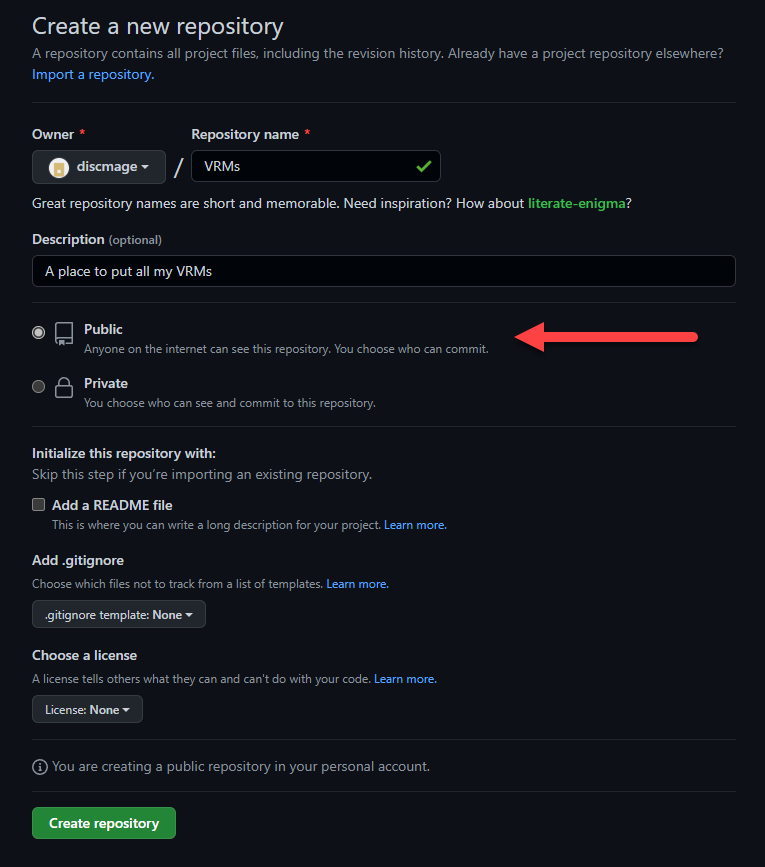Click the Description field about VRMs

coord(384,271)
